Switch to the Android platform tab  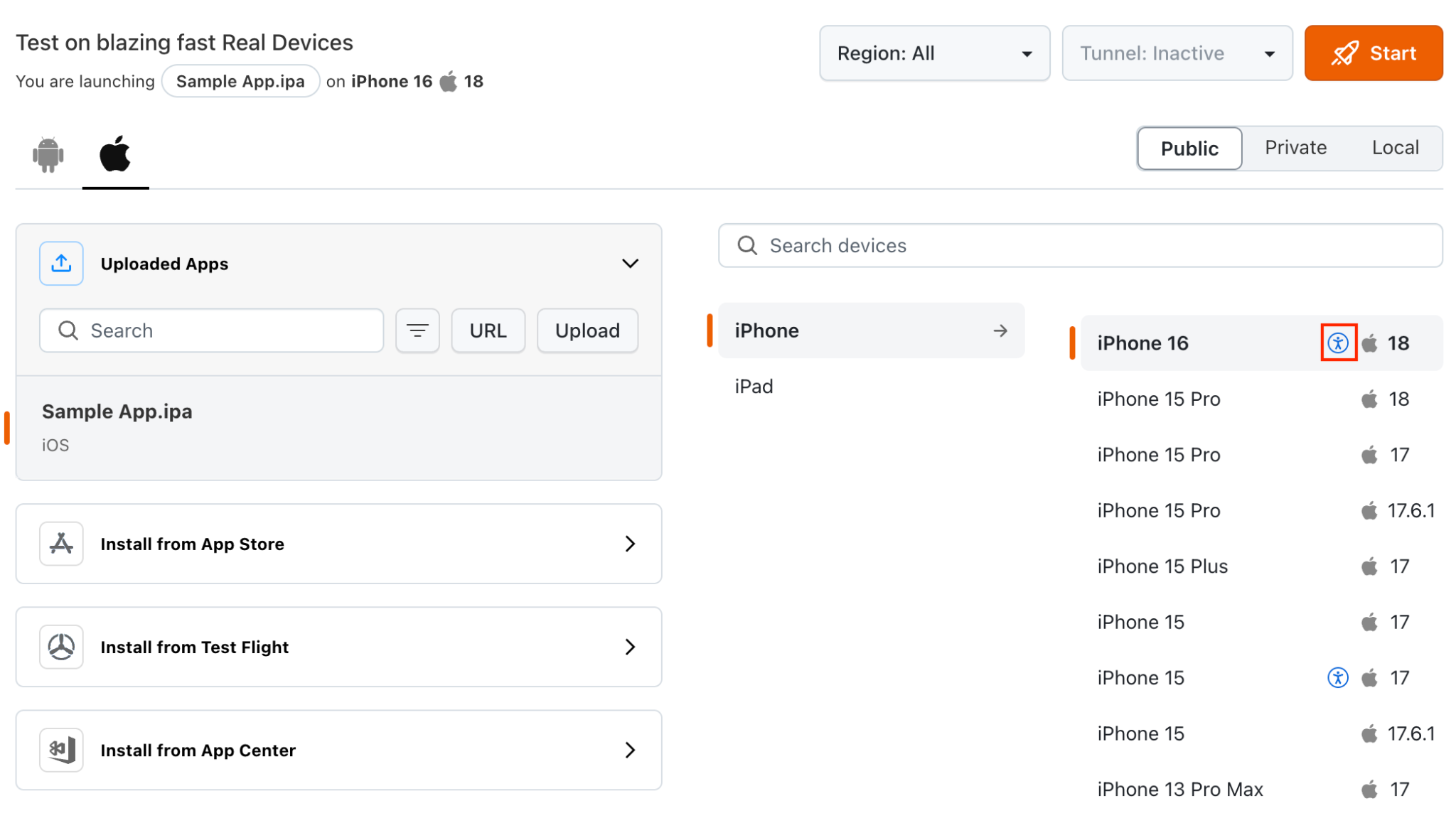click(x=48, y=154)
